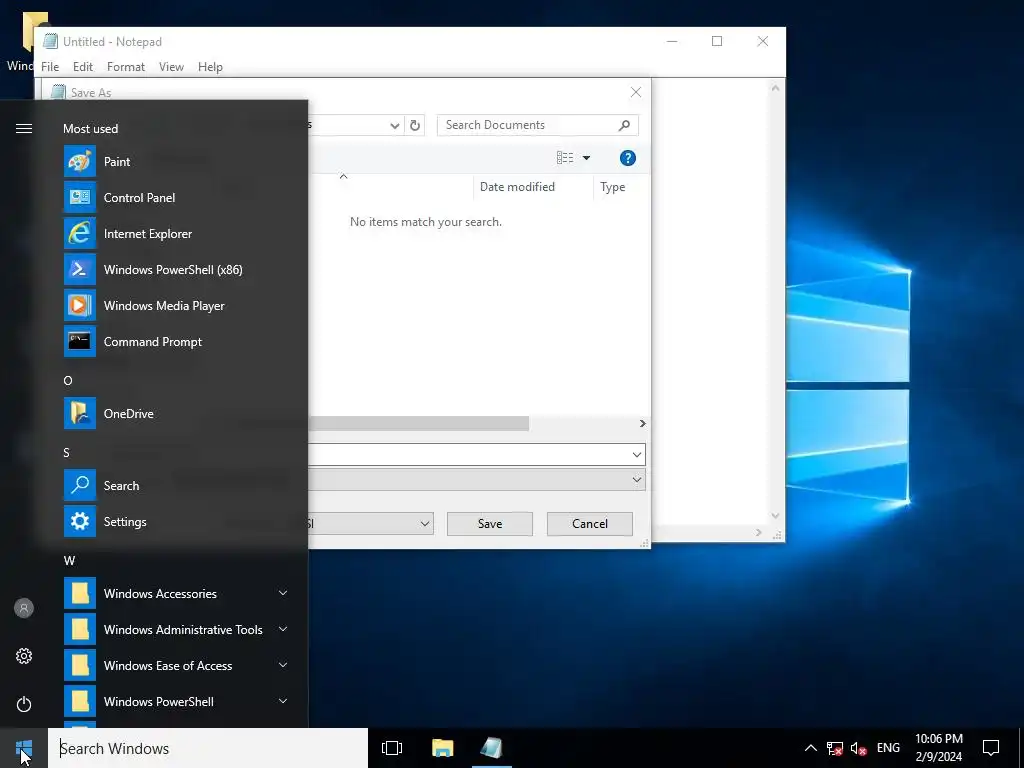Click the Settings gear in Start sidebar
Screen dimensions: 1024x768
(24, 656)
